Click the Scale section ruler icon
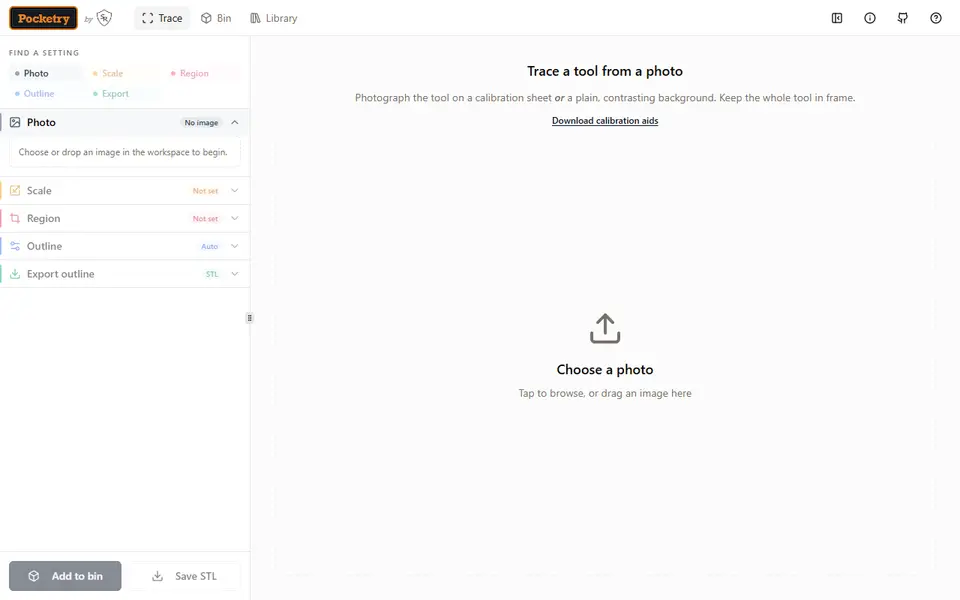Screen dimensions: 960x600 [15, 190]
